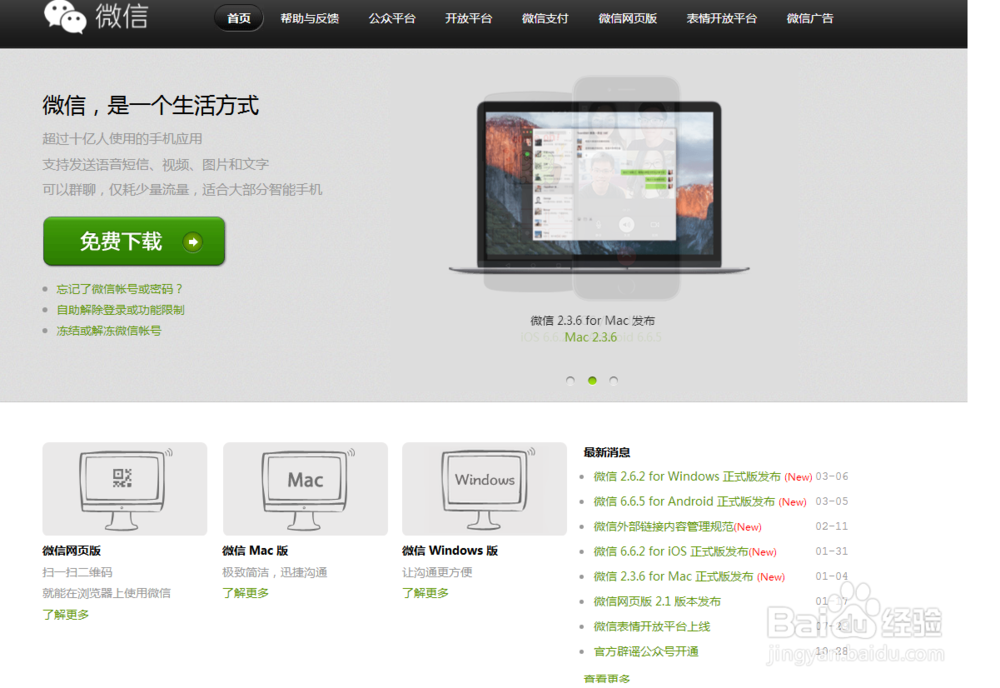Click the 免费下载 download button

pos(134,241)
